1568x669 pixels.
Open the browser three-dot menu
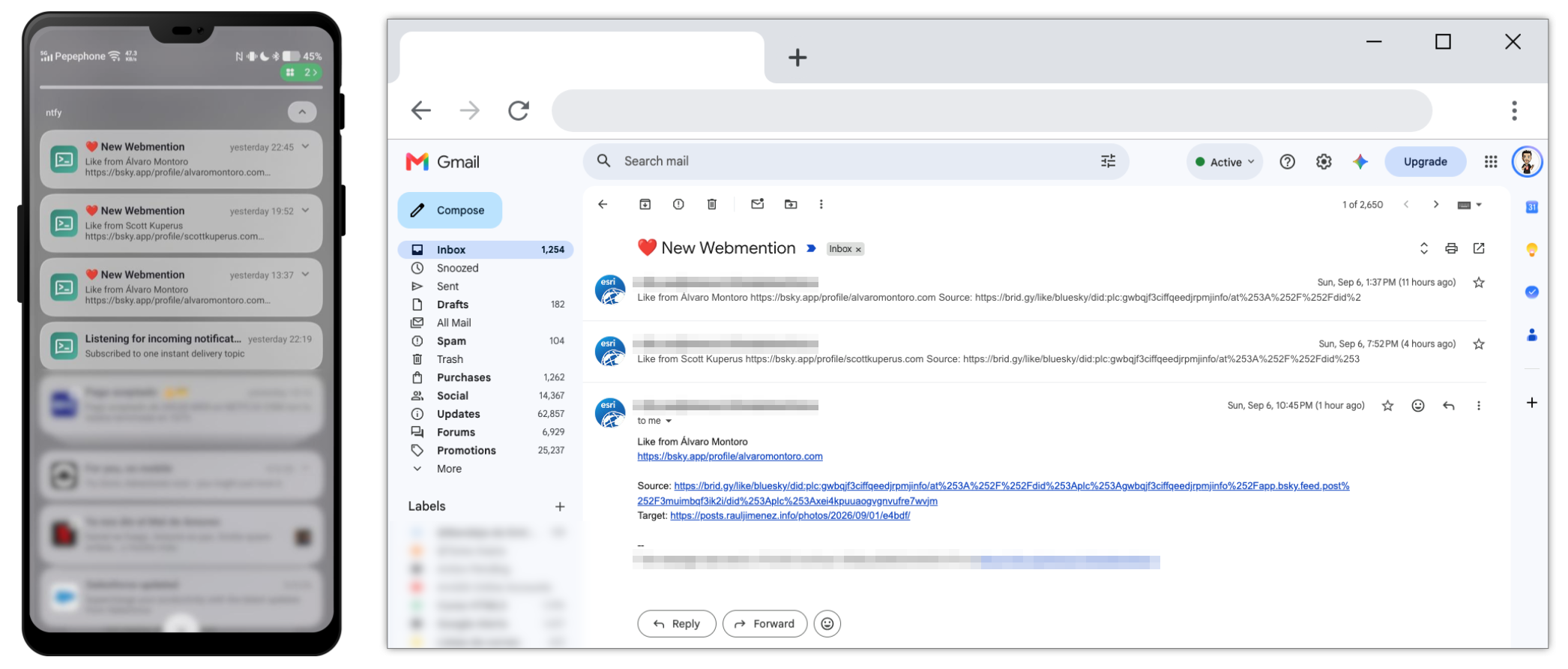point(1514,111)
